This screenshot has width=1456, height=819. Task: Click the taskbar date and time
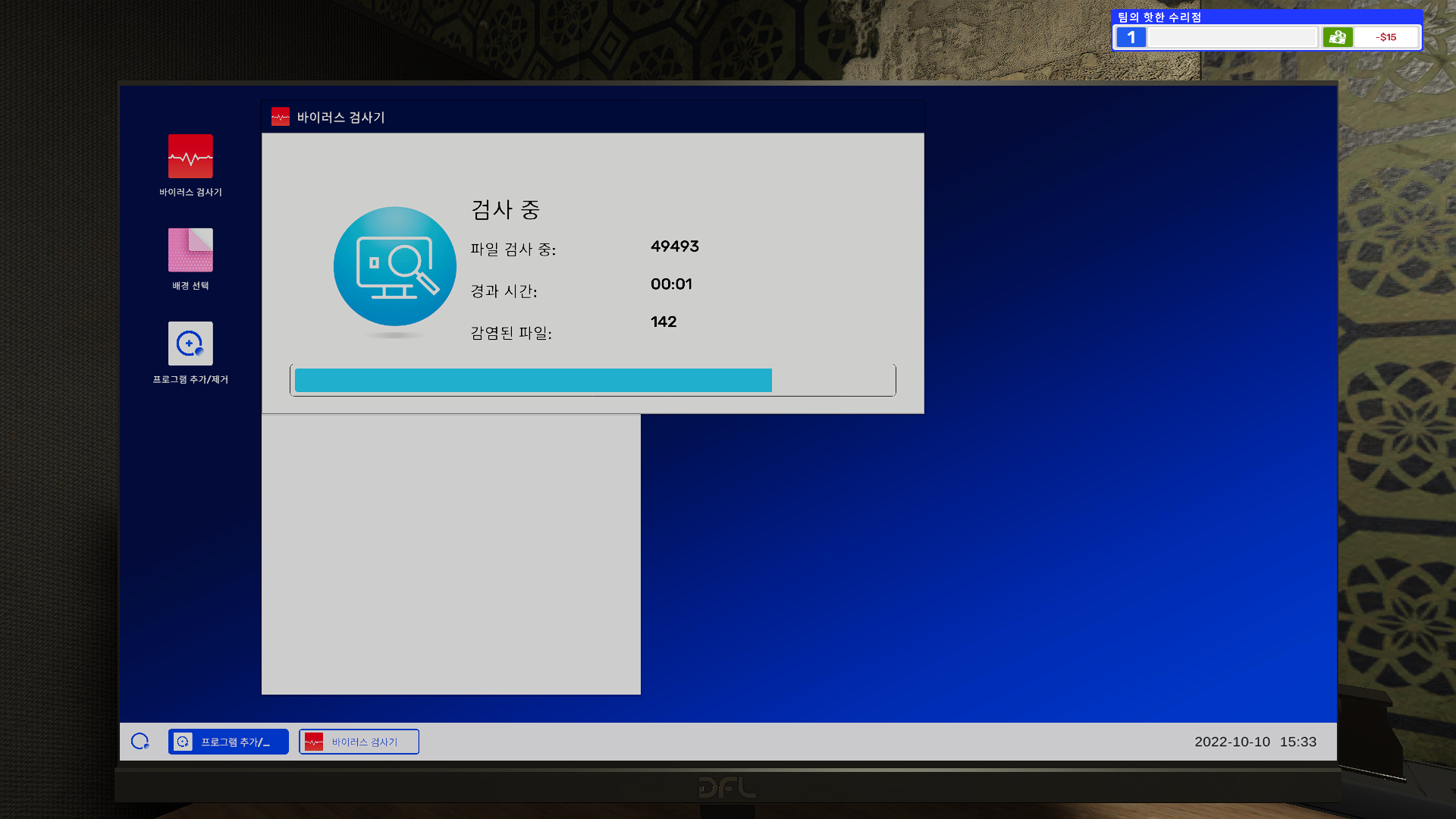[1255, 742]
